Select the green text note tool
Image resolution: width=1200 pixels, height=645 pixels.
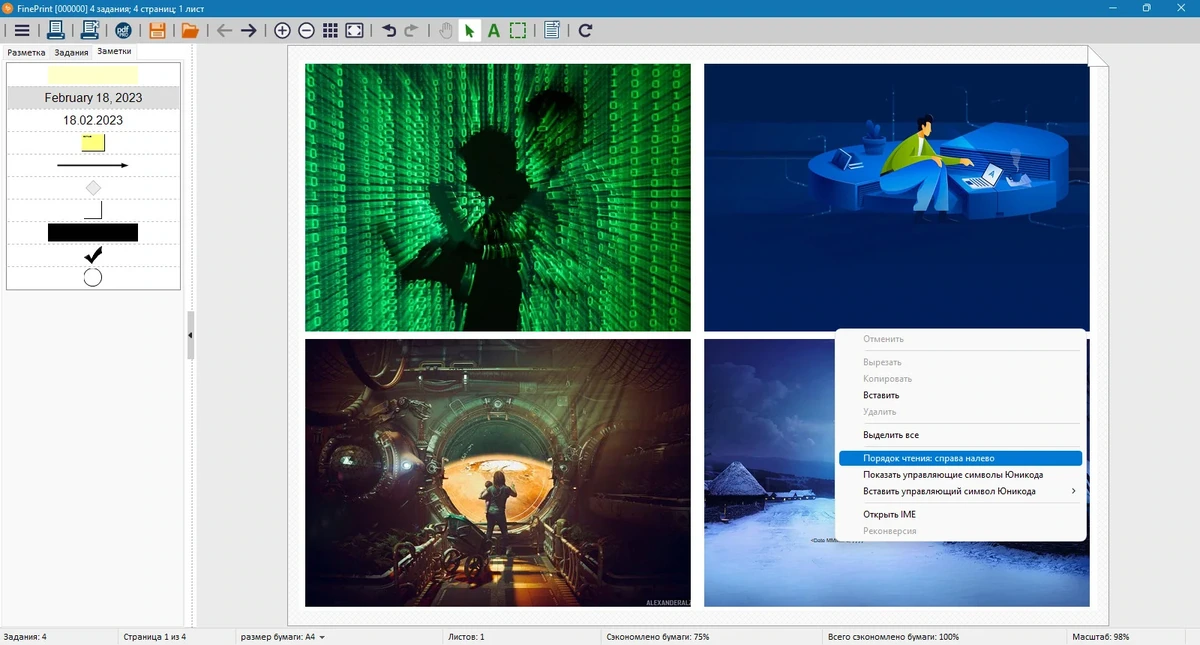tap(493, 30)
